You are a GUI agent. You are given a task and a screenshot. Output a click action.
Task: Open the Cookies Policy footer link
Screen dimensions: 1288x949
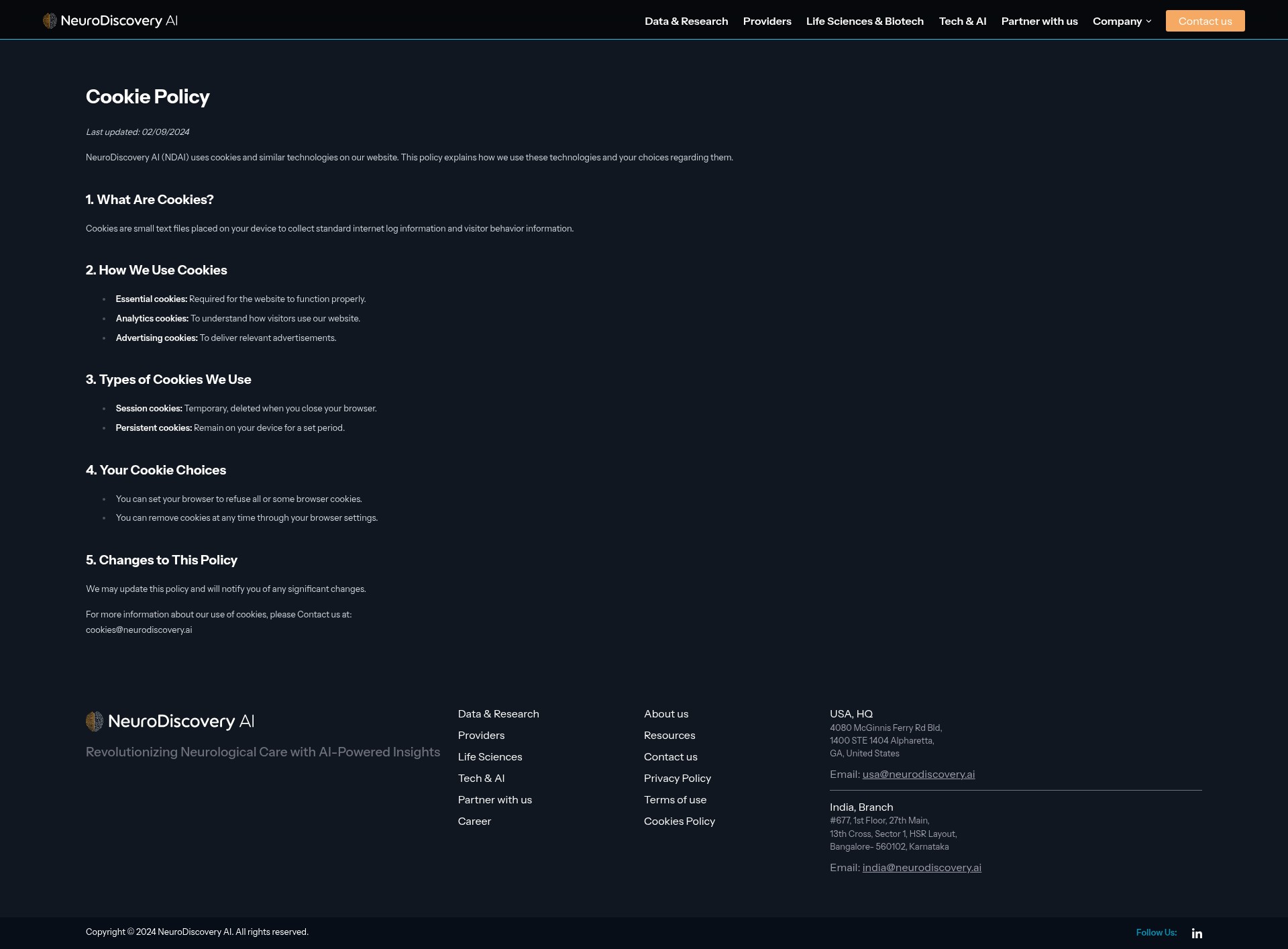pos(680,821)
